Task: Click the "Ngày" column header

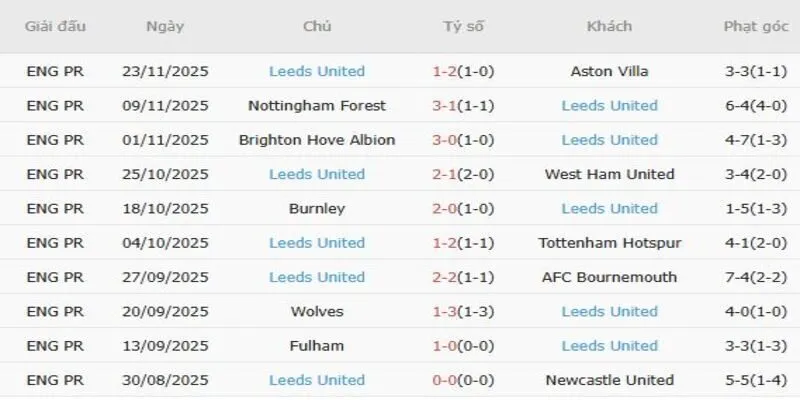Action: [x=164, y=27]
